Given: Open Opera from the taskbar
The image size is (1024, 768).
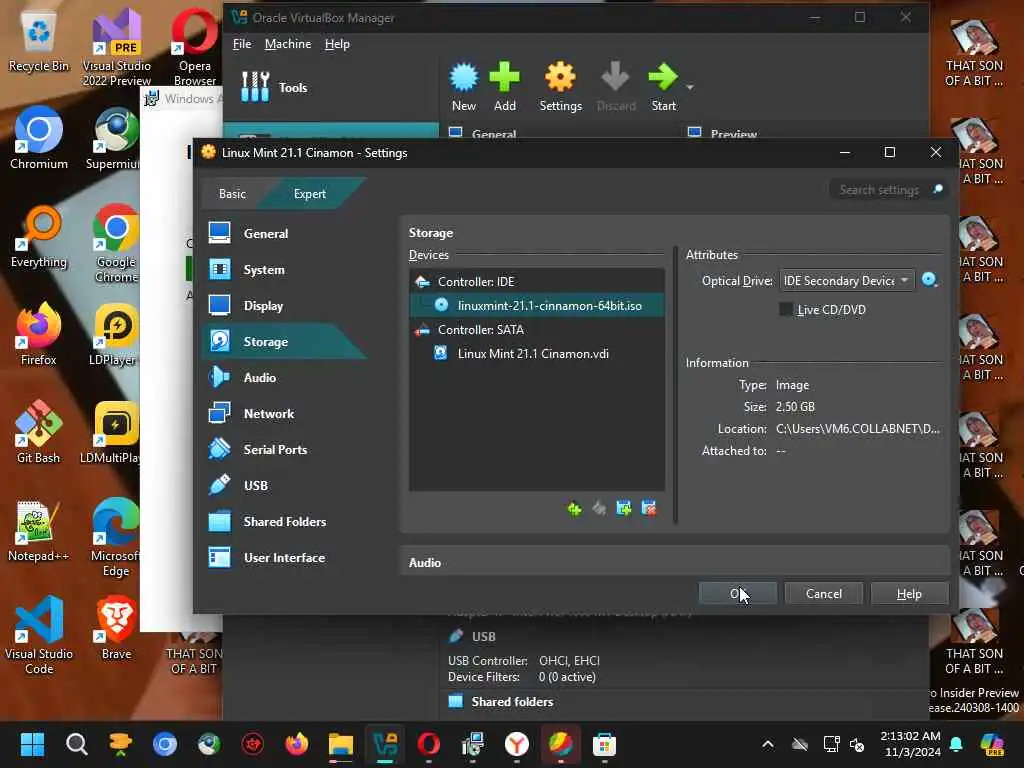Looking at the screenshot, I should point(428,744).
